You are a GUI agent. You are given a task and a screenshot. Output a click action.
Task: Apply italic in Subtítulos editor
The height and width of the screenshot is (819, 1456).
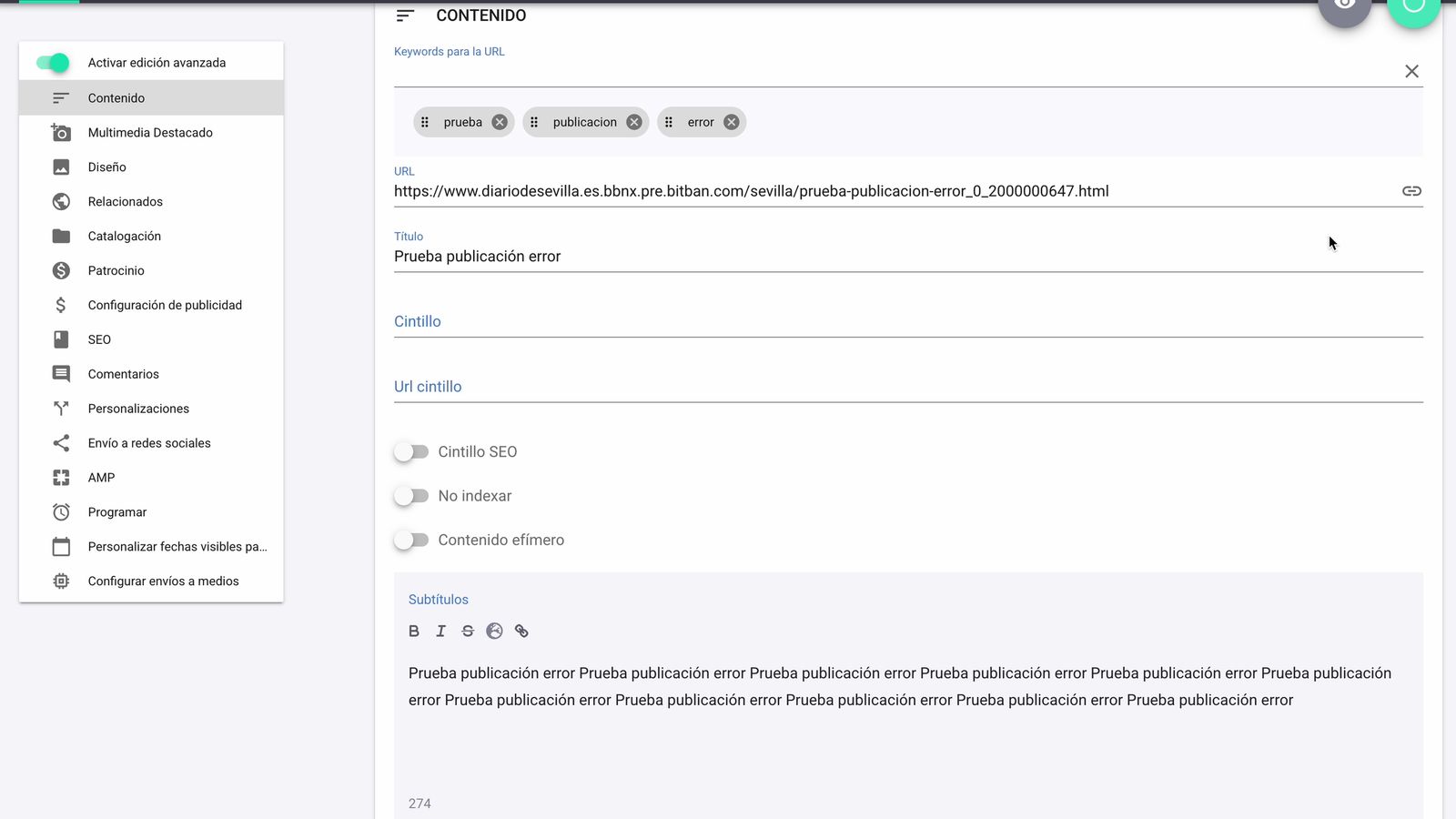pos(440,631)
